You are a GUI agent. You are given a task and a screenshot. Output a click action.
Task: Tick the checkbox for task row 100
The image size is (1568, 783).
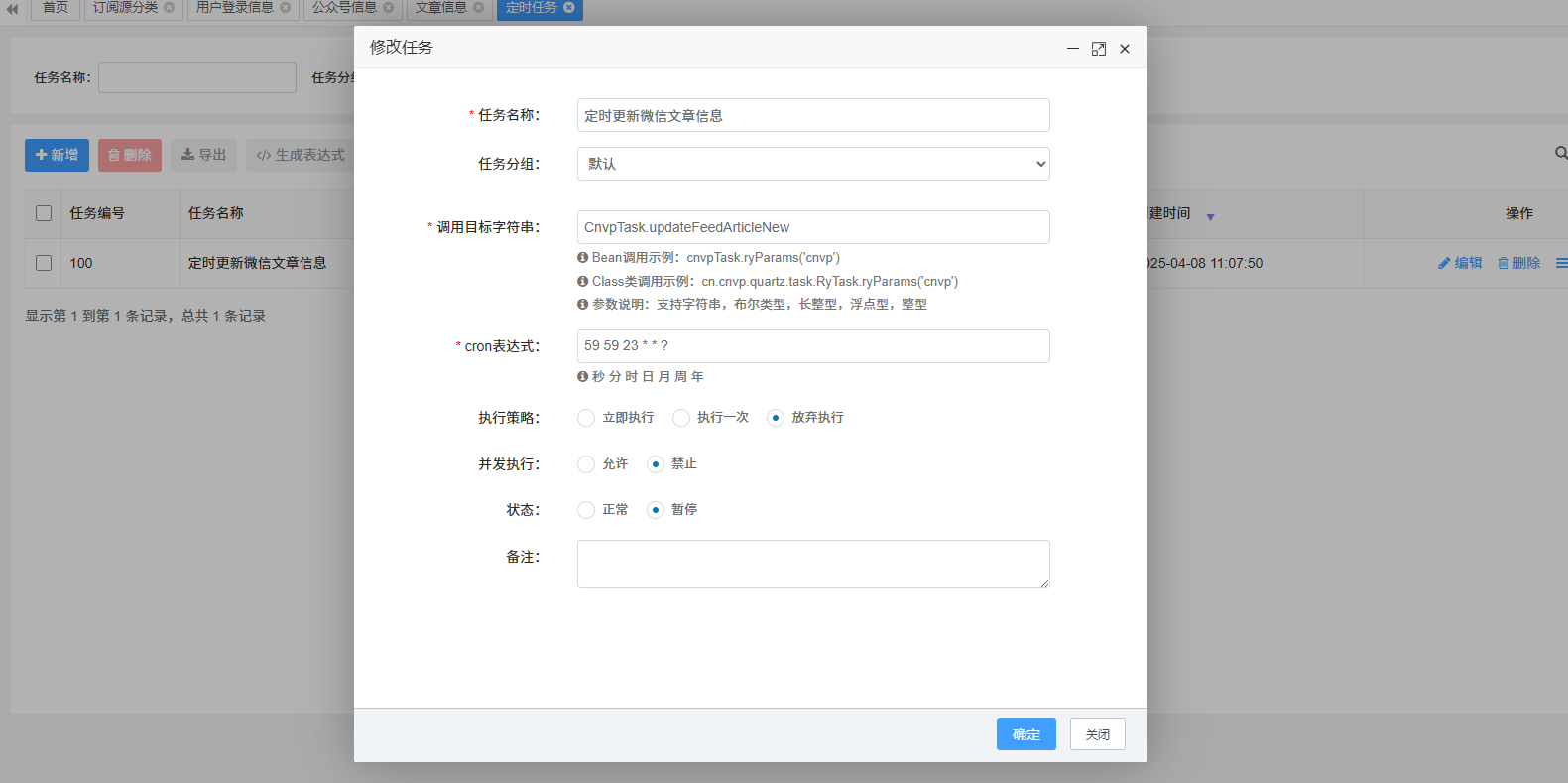tap(44, 263)
